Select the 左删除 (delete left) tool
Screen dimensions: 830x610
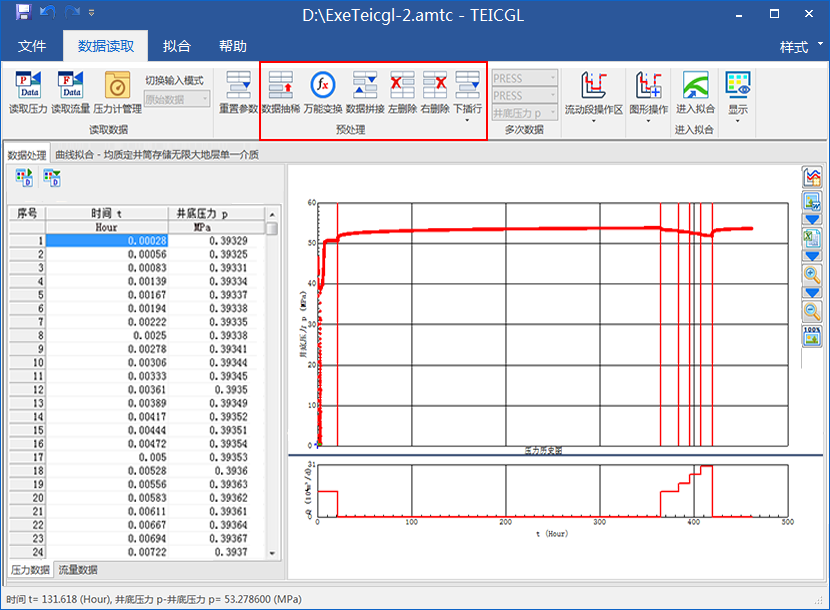coord(402,85)
